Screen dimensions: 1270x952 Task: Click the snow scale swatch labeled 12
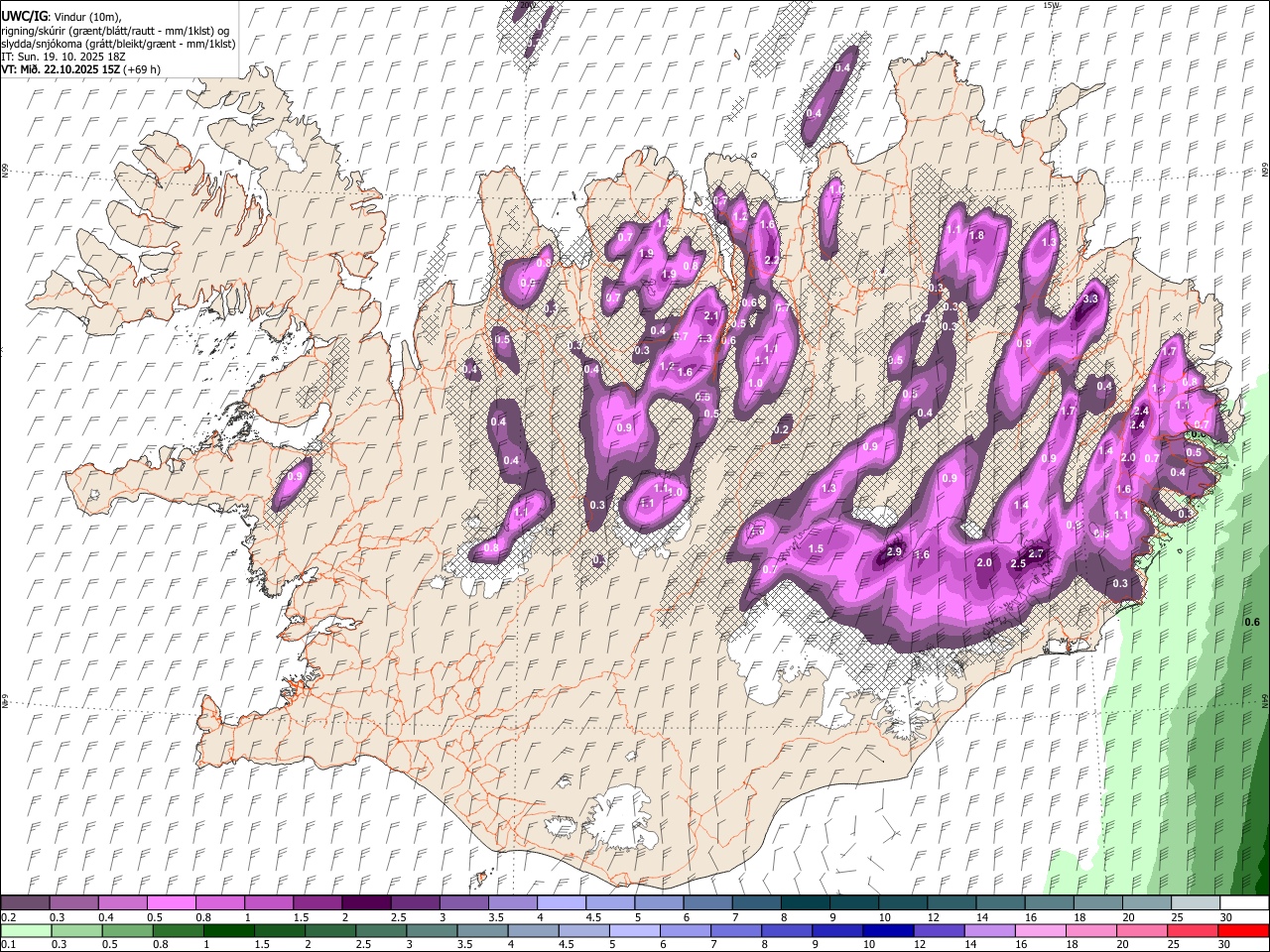tap(952, 902)
